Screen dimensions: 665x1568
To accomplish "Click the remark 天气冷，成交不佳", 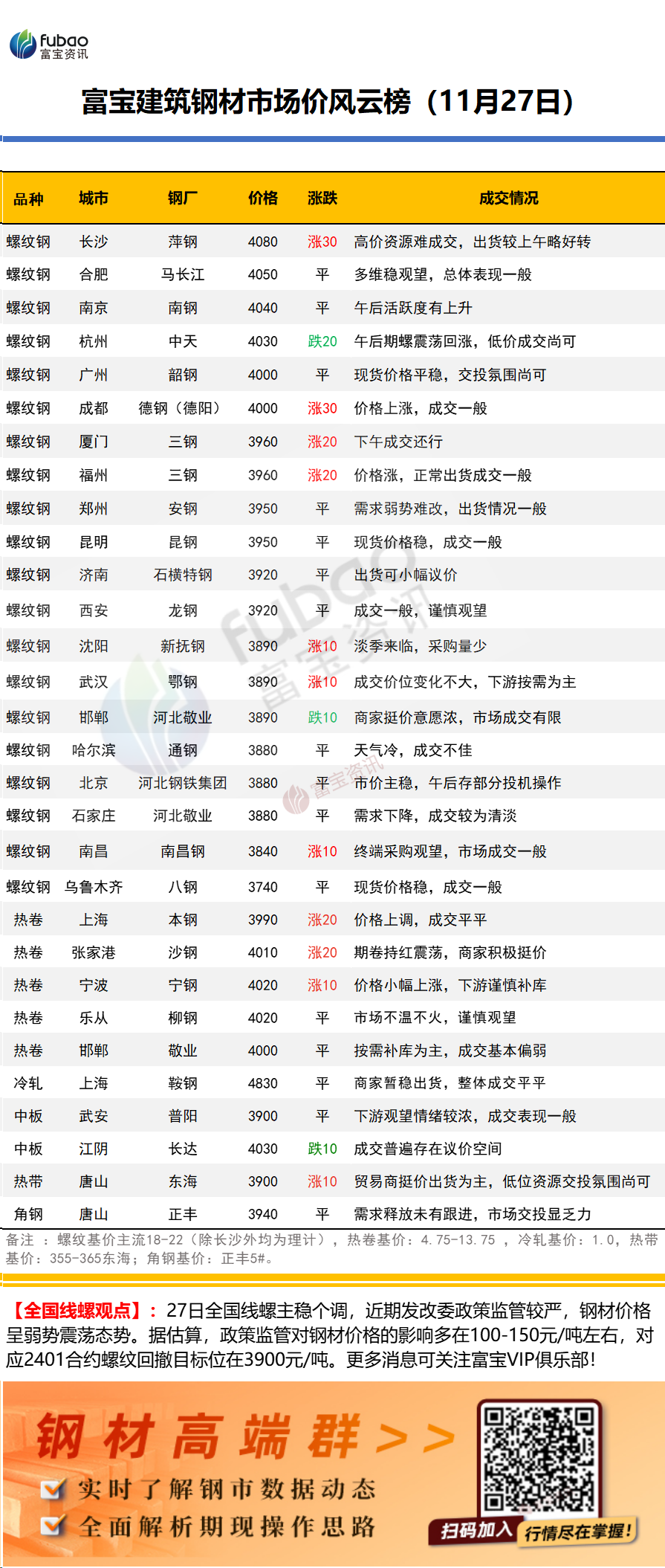I will pos(413,750).
